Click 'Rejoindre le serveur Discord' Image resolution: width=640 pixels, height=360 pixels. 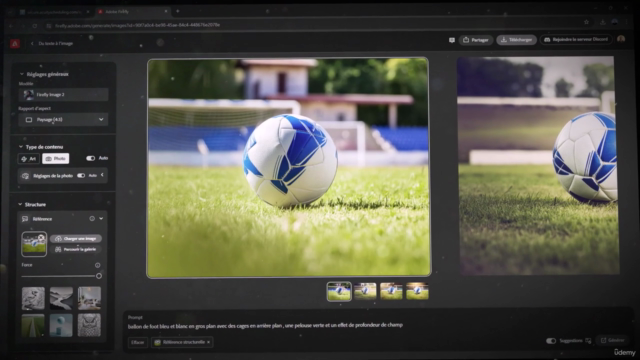pos(576,40)
